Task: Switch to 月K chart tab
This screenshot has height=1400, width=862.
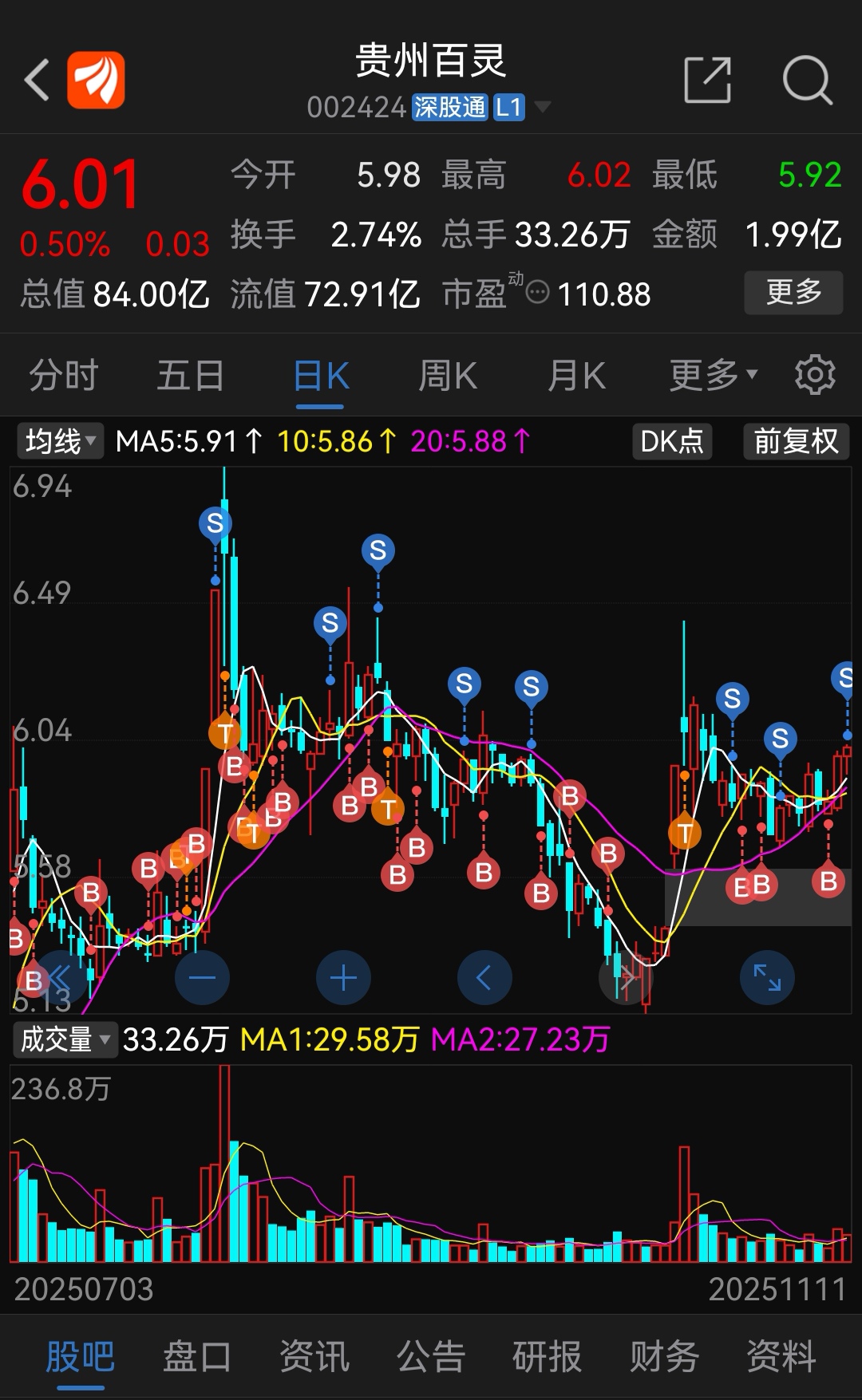Action: coord(576,375)
